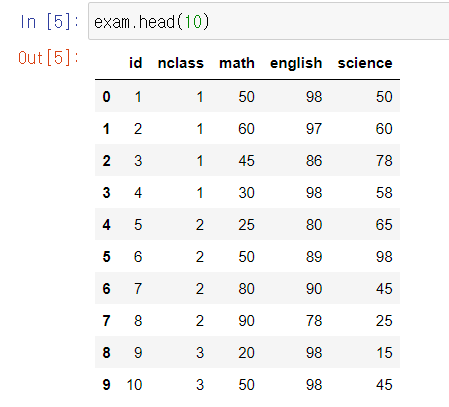Click math value 90 in index row 7
Image resolution: width=449 pixels, height=407 pixels.
(x=246, y=321)
